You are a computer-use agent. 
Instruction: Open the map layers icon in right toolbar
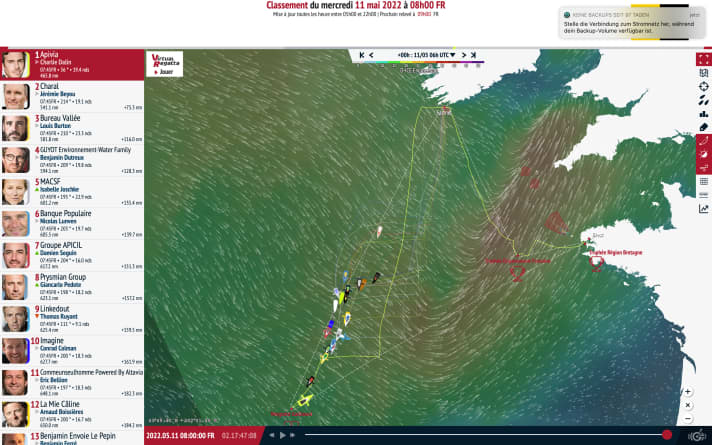[703, 73]
